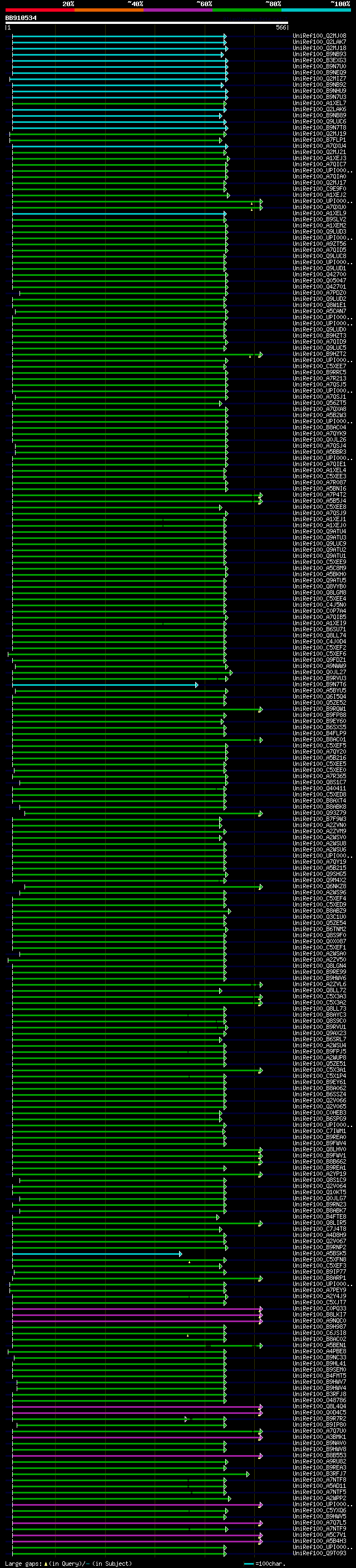Screen dimensions: 356x1568
Task: Select the purple alignment bar for UniRef100_Q8L4Q4
Action: pyautogui.click(x=137, y=1407)
